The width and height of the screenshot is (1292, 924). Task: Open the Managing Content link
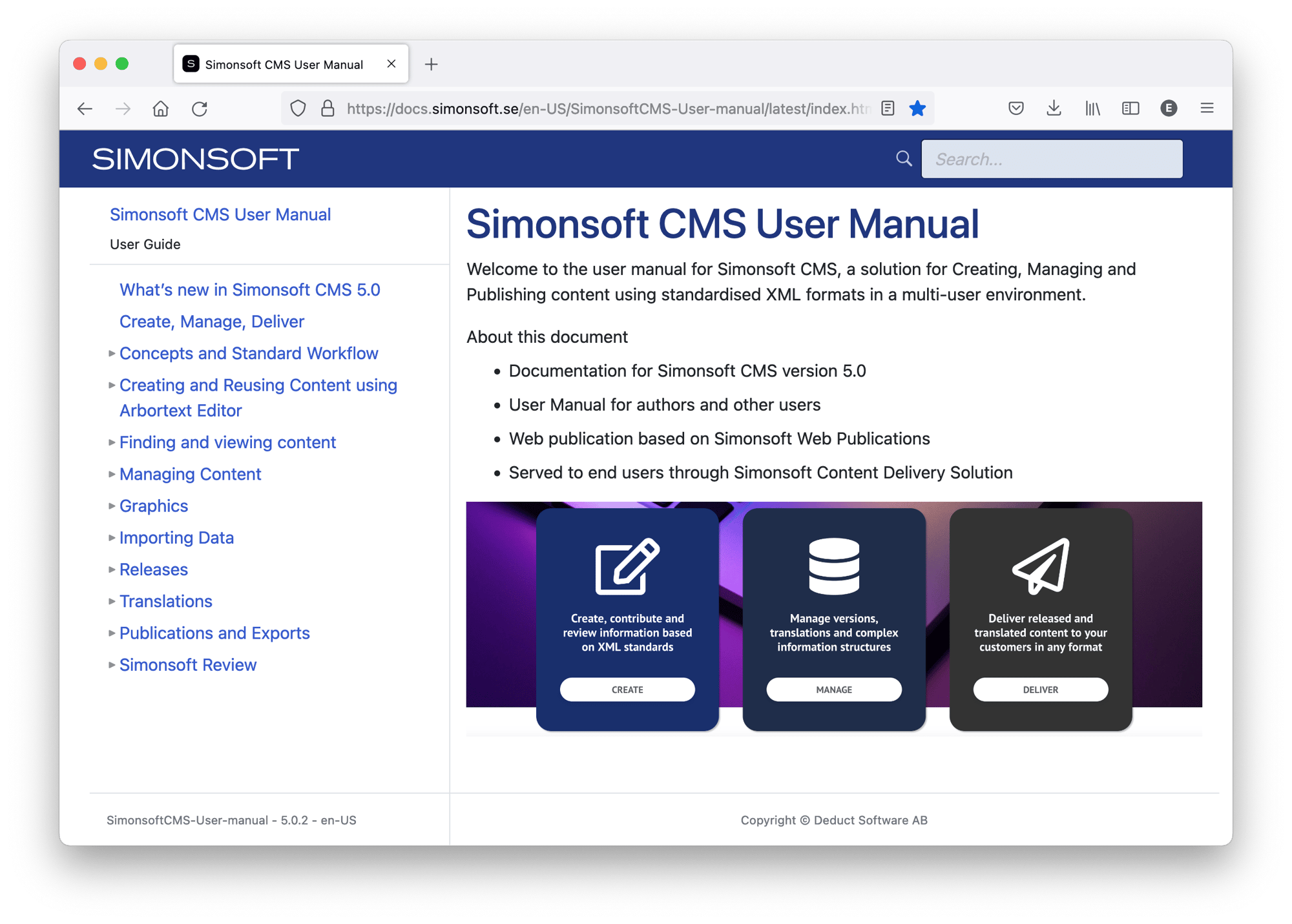click(191, 474)
